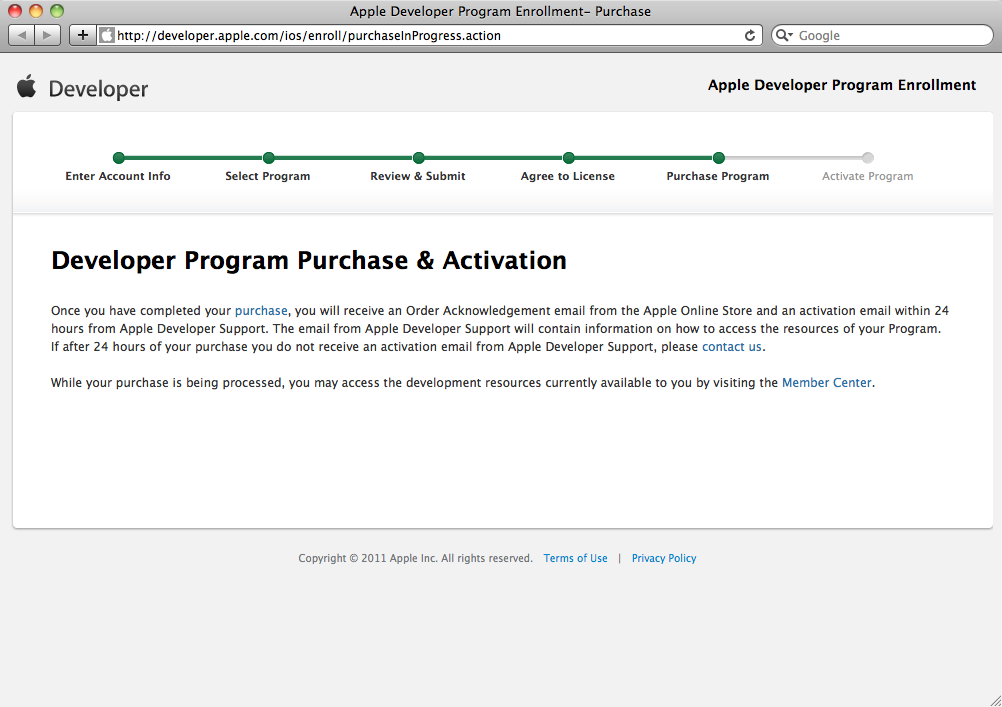Click the Select Program label
This screenshot has width=1002, height=707.
click(267, 176)
